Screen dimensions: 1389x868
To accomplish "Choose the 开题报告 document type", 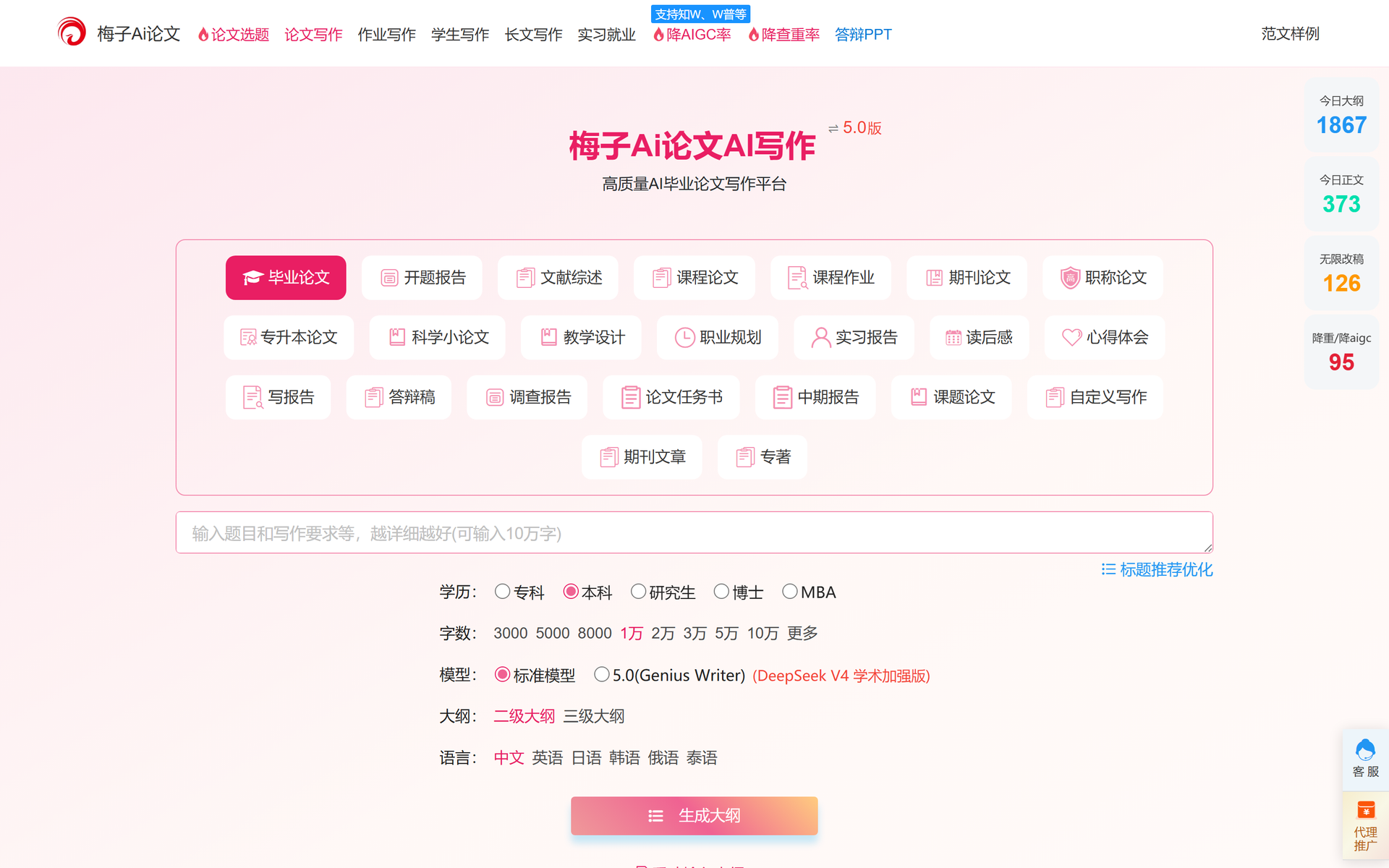I will click(x=422, y=278).
